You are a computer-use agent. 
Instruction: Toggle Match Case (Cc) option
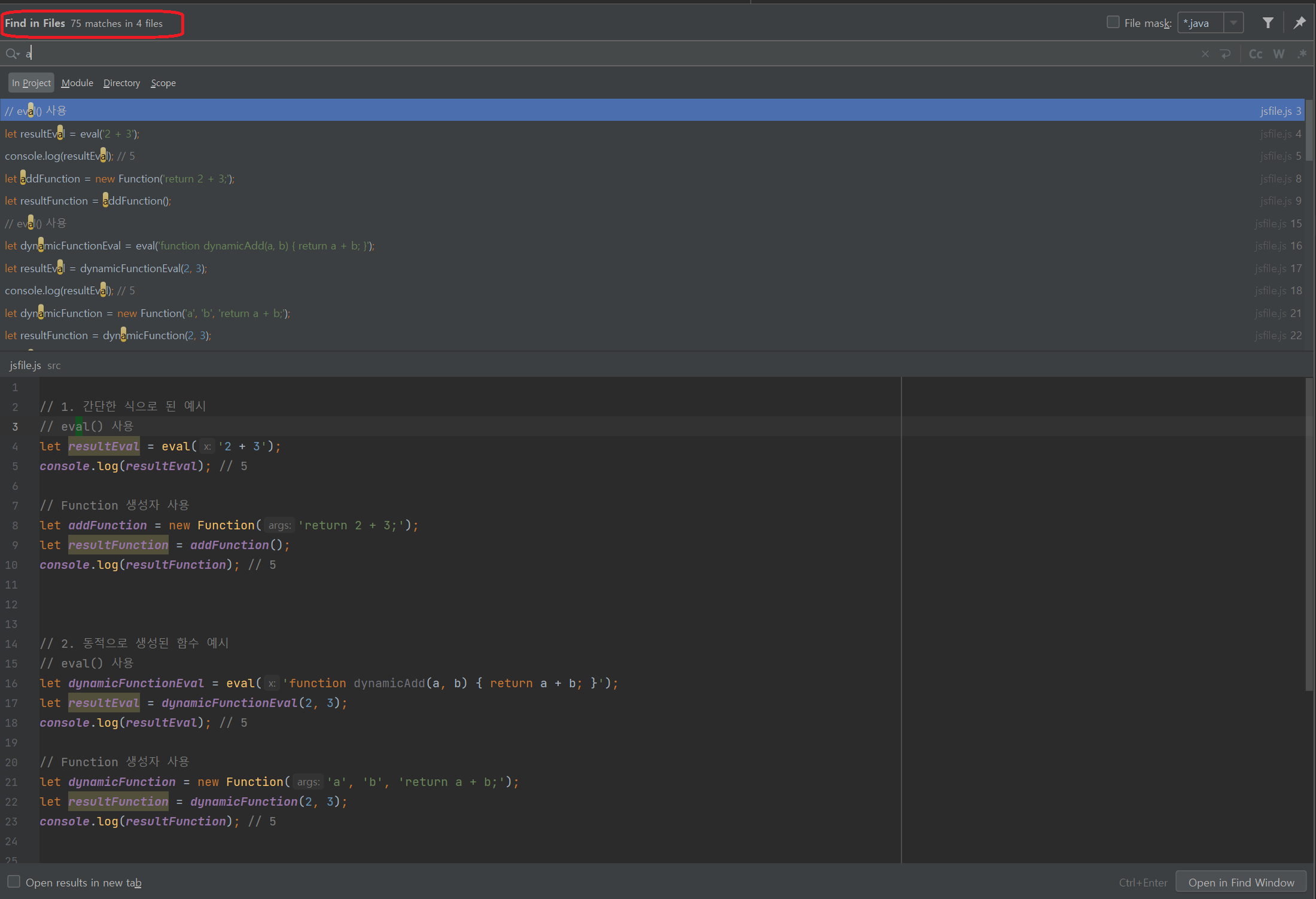click(1256, 54)
